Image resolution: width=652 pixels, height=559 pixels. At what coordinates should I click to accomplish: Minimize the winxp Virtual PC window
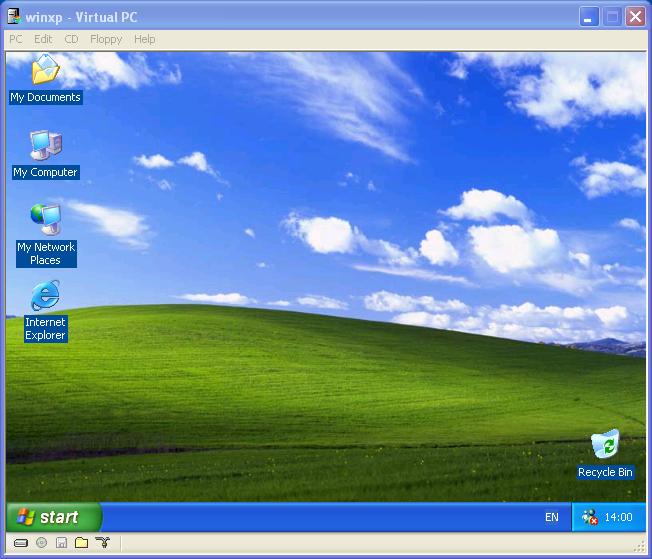pyautogui.click(x=589, y=17)
